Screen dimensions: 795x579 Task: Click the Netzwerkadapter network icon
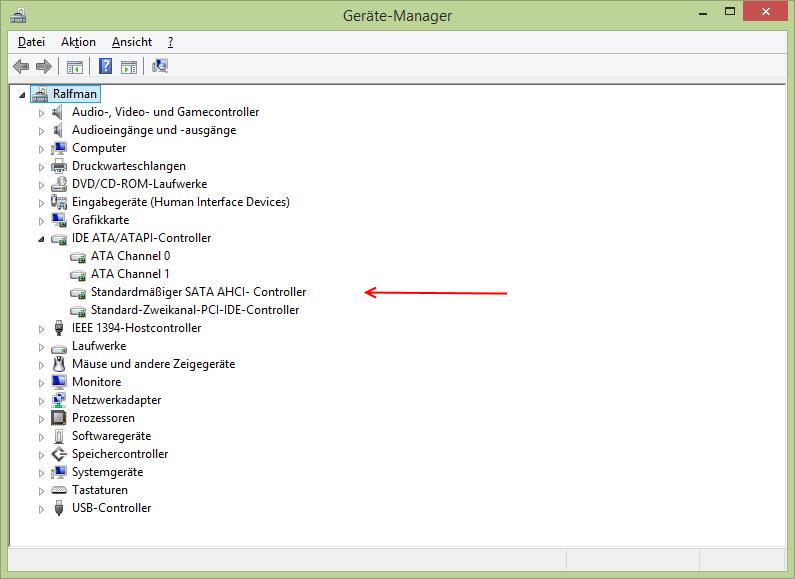(x=59, y=400)
